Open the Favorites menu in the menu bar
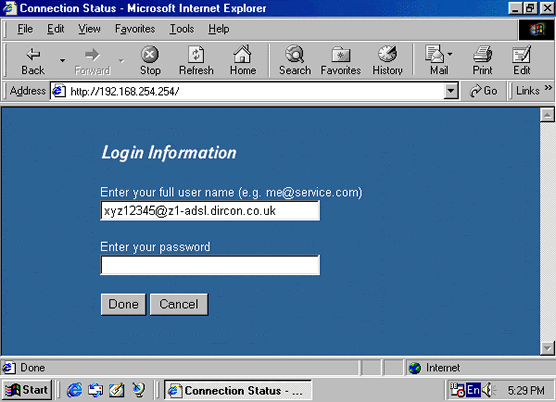Screen dimensions: 556x402 tap(135, 29)
